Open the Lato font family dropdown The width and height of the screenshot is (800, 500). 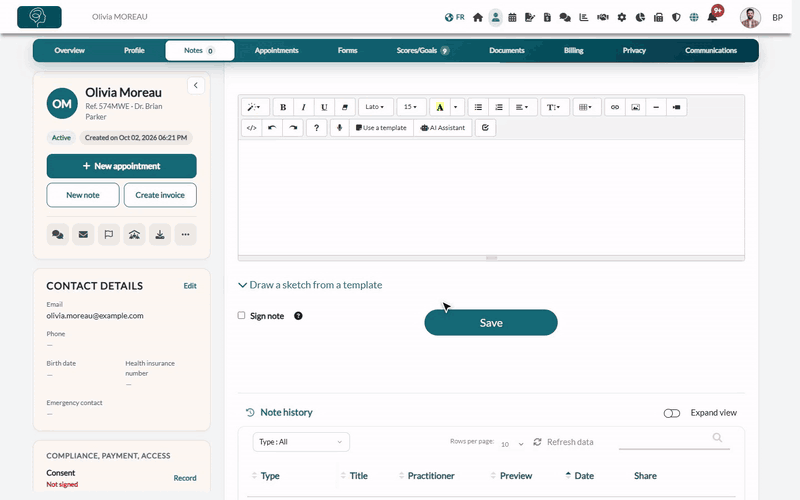tap(376, 107)
